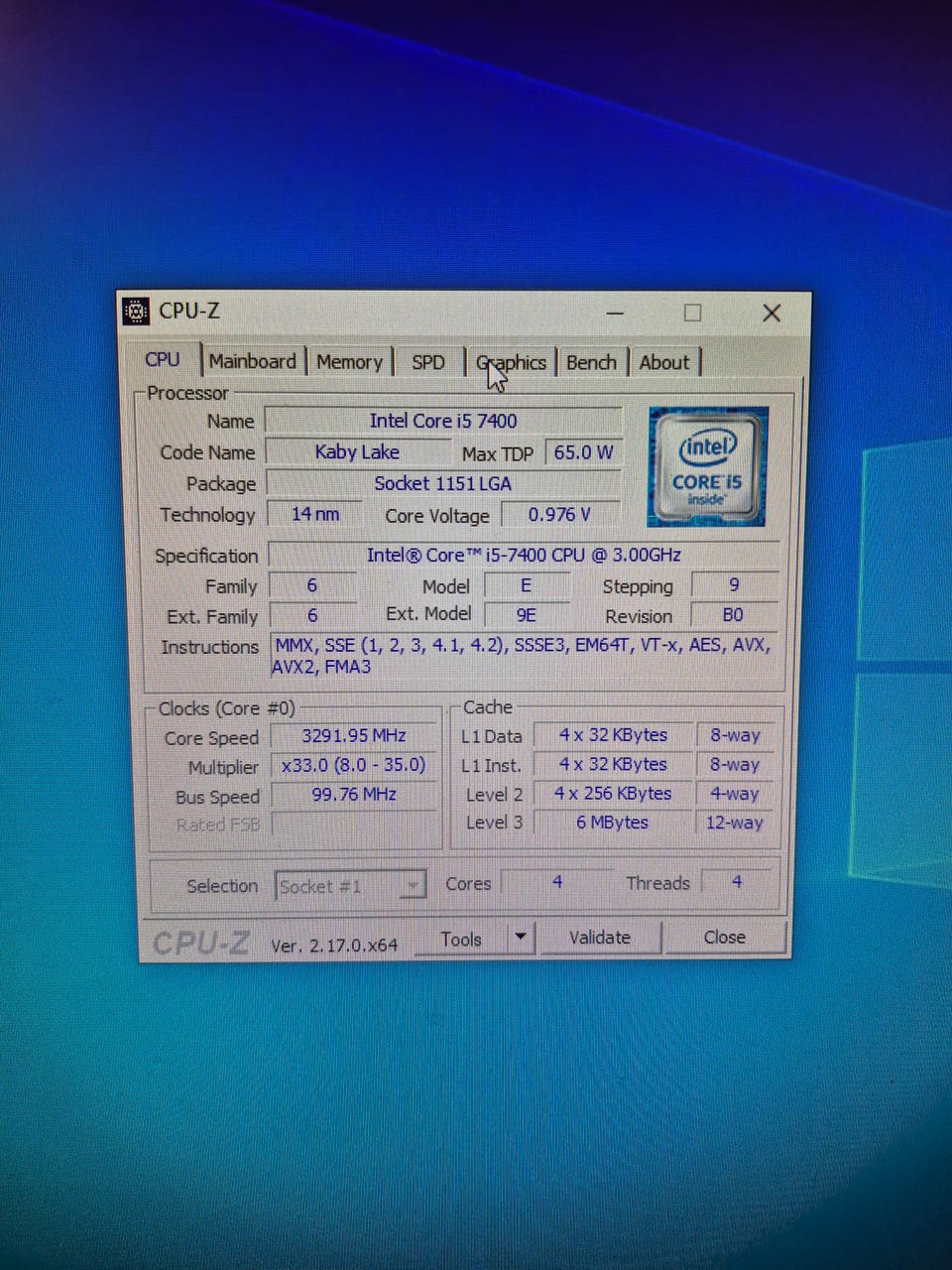This screenshot has width=952, height=1270.
Task: Click the Max TDP value '65.0 W'
Action: tap(583, 452)
